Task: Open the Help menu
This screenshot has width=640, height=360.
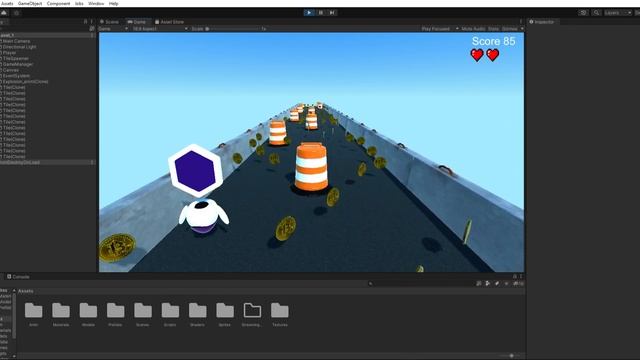Action: (113, 3)
